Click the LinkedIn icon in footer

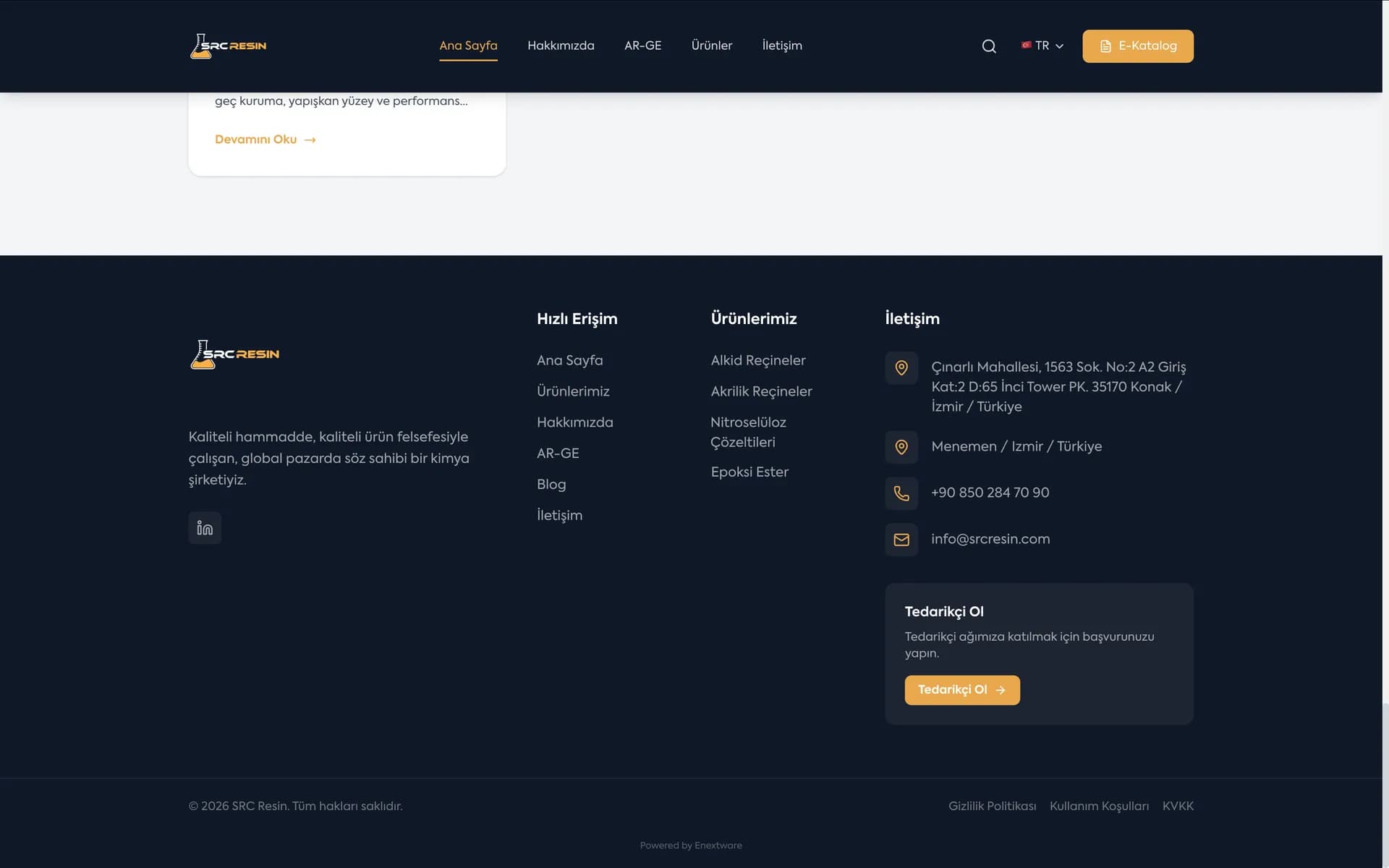click(205, 528)
